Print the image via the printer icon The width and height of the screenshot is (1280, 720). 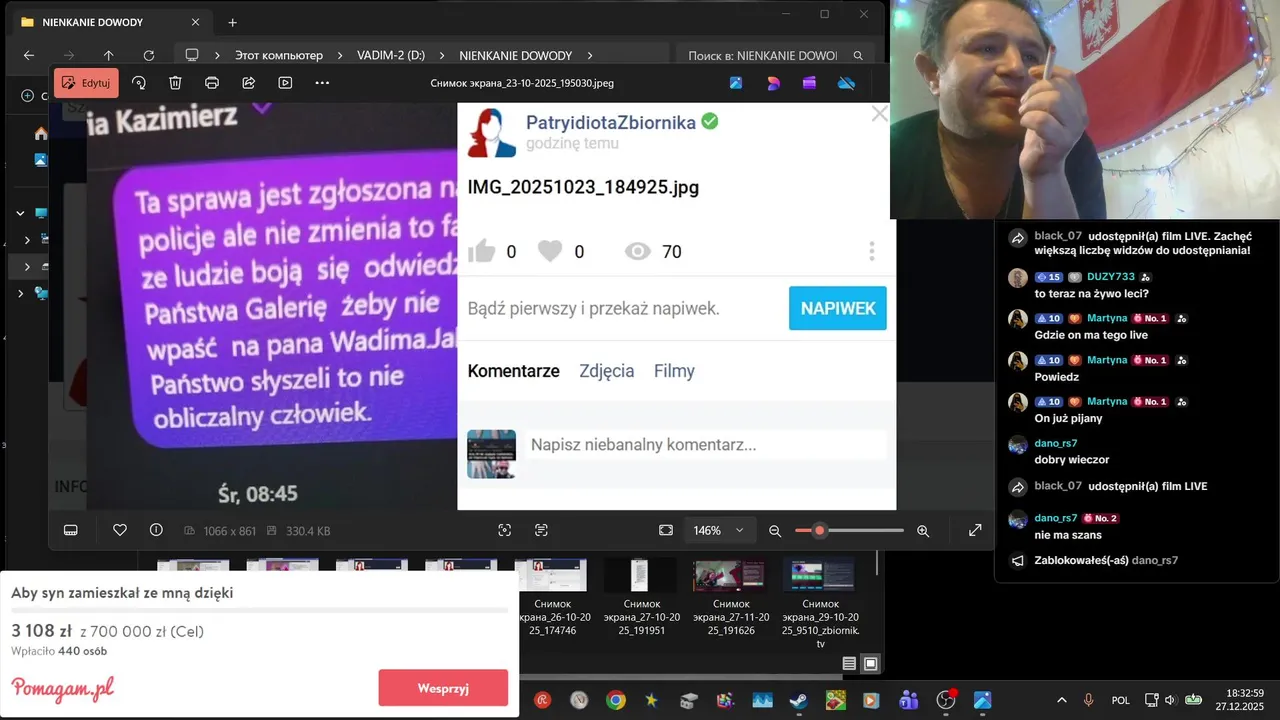pyautogui.click(x=212, y=83)
